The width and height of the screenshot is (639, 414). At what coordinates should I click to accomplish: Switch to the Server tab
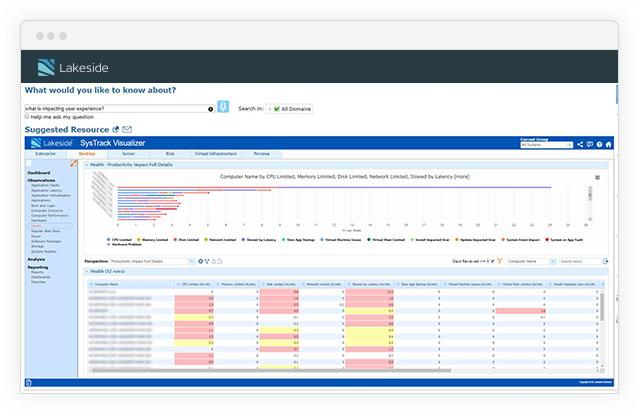(128, 154)
